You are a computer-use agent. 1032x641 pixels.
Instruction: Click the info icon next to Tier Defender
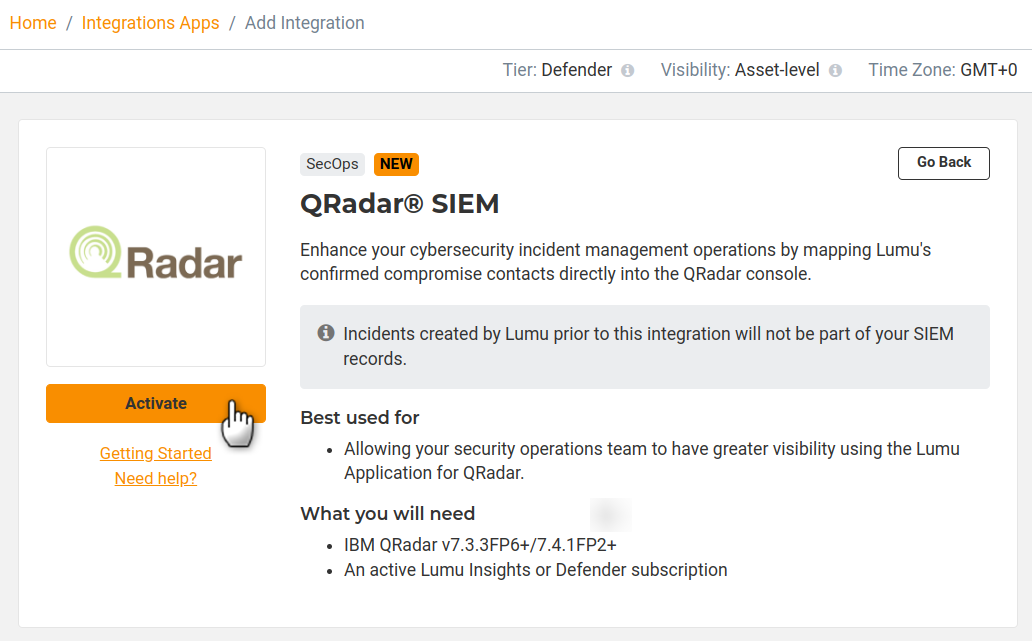pos(628,71)
